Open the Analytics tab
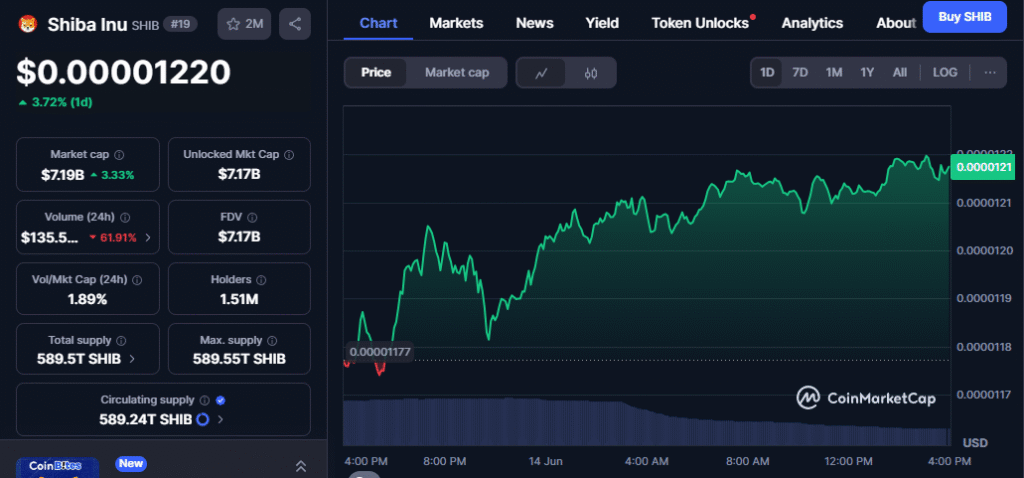1024x478 pixels. (x=812, y=23)
